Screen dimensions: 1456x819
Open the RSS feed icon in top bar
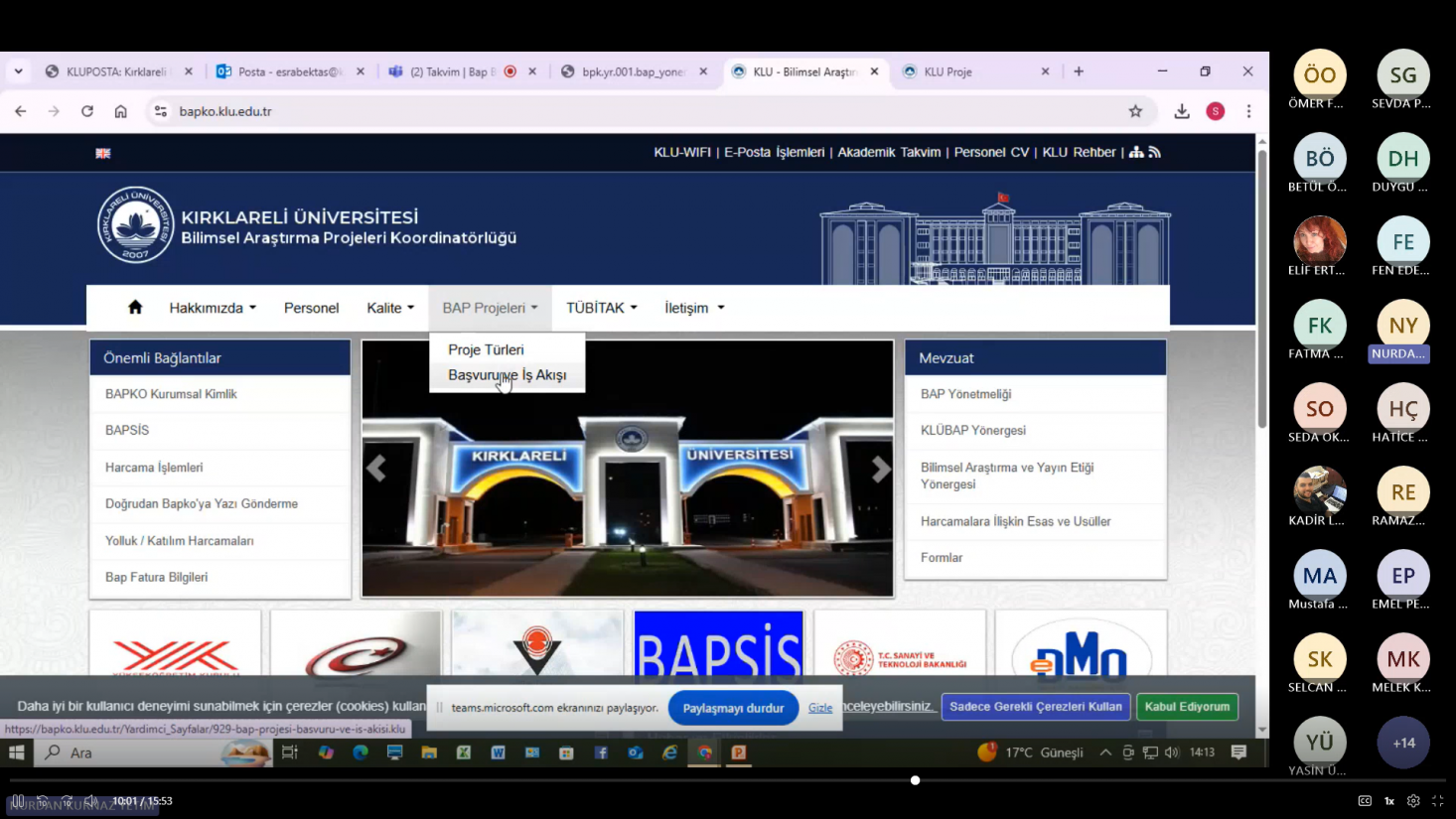point(1154,152)
